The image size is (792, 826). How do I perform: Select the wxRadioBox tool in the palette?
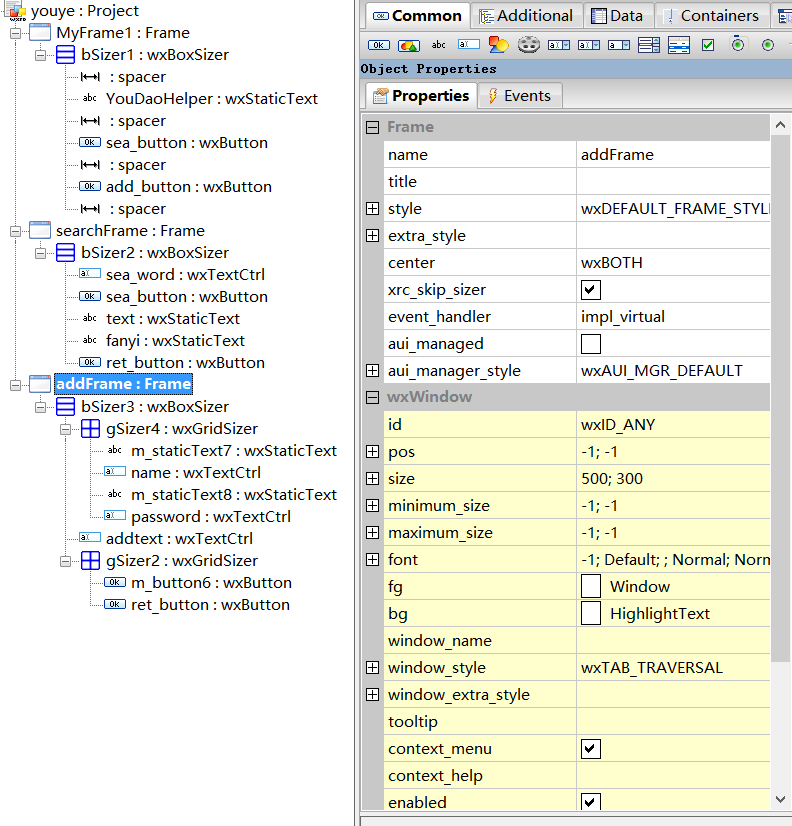click(738, 45)
